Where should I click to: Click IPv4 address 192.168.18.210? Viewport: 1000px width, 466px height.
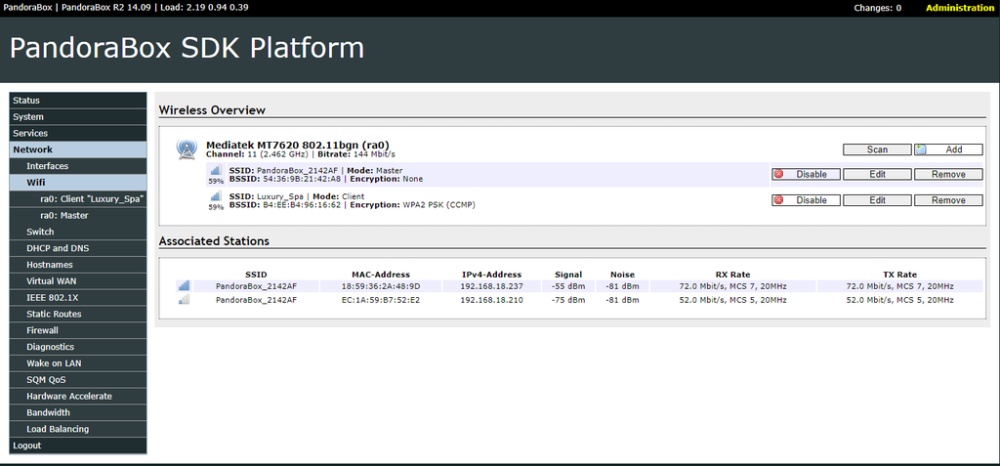click(x=492, y=300)
